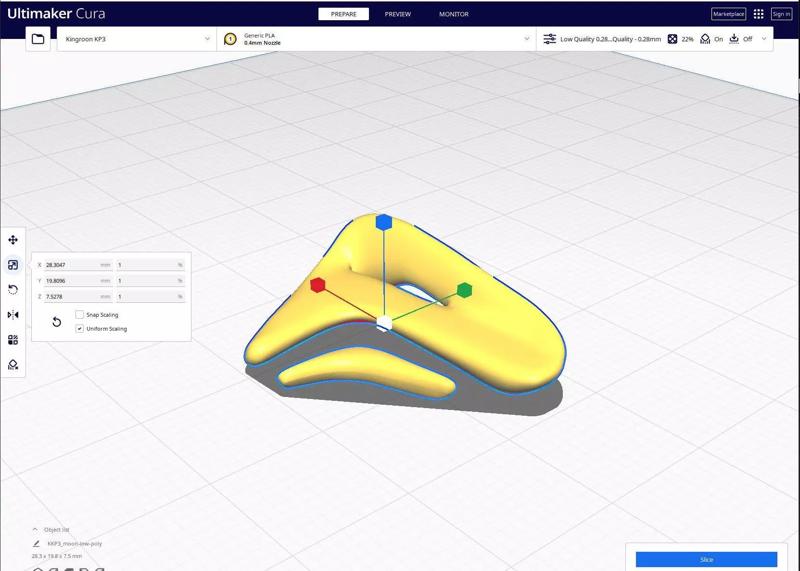Uncheck Uniform Scaling checkbox
Screen dimensions: 800x571
coord(80,329)
